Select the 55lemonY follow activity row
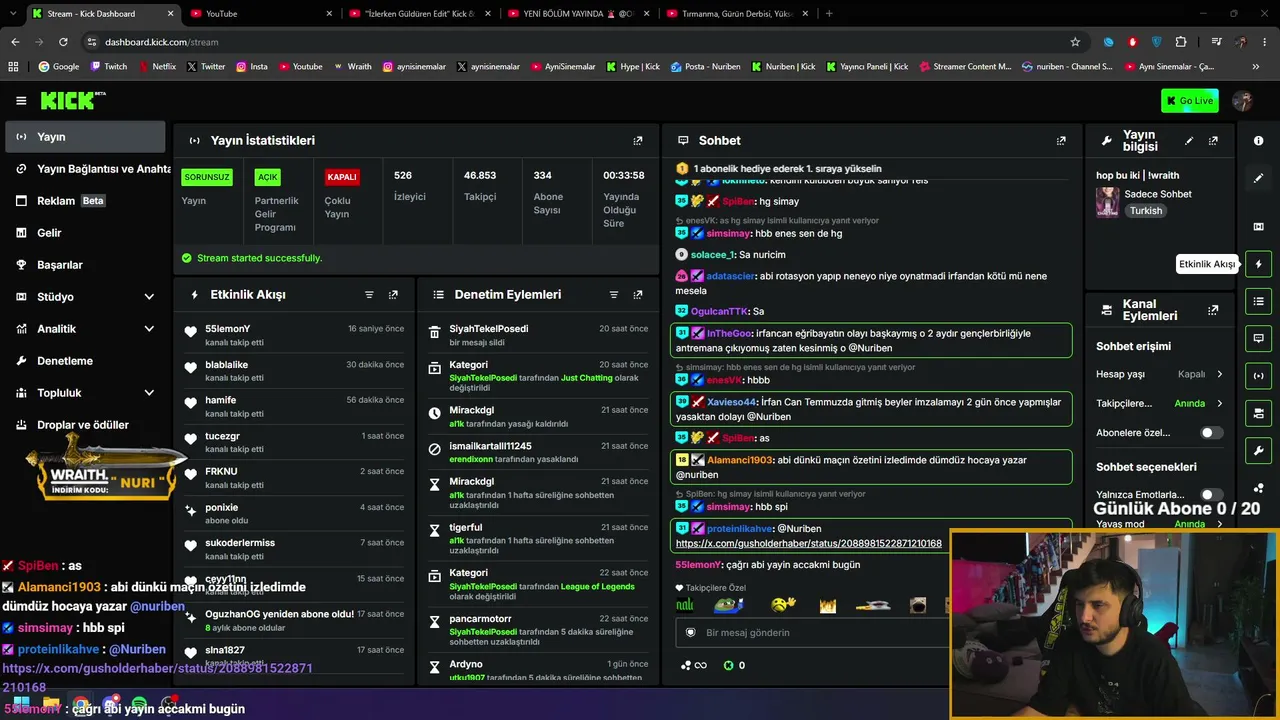The image size is (1280, 720). pyautogui.click(x=295, y=335)
